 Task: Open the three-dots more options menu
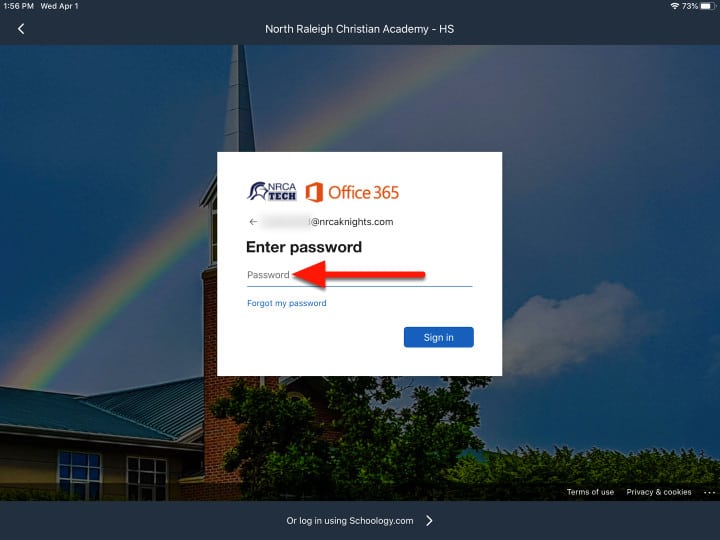709,492
